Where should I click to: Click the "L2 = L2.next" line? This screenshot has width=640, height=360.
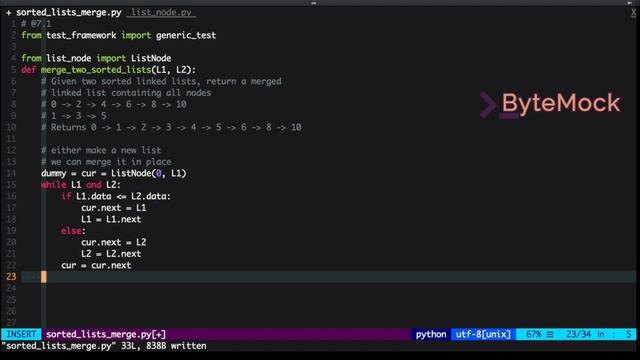[x=111, y=253]
